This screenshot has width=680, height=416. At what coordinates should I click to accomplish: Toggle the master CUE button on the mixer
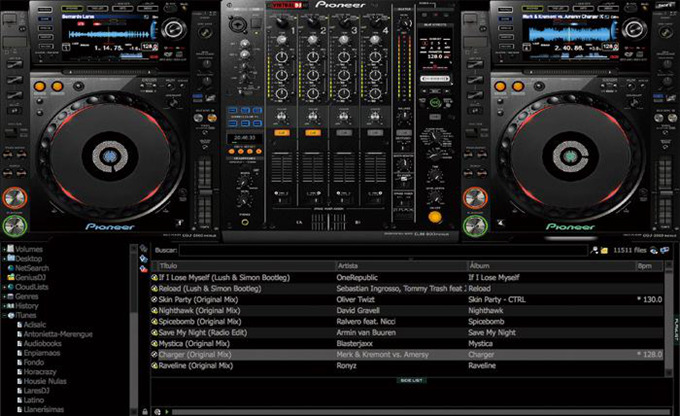(x=403, y=132)
